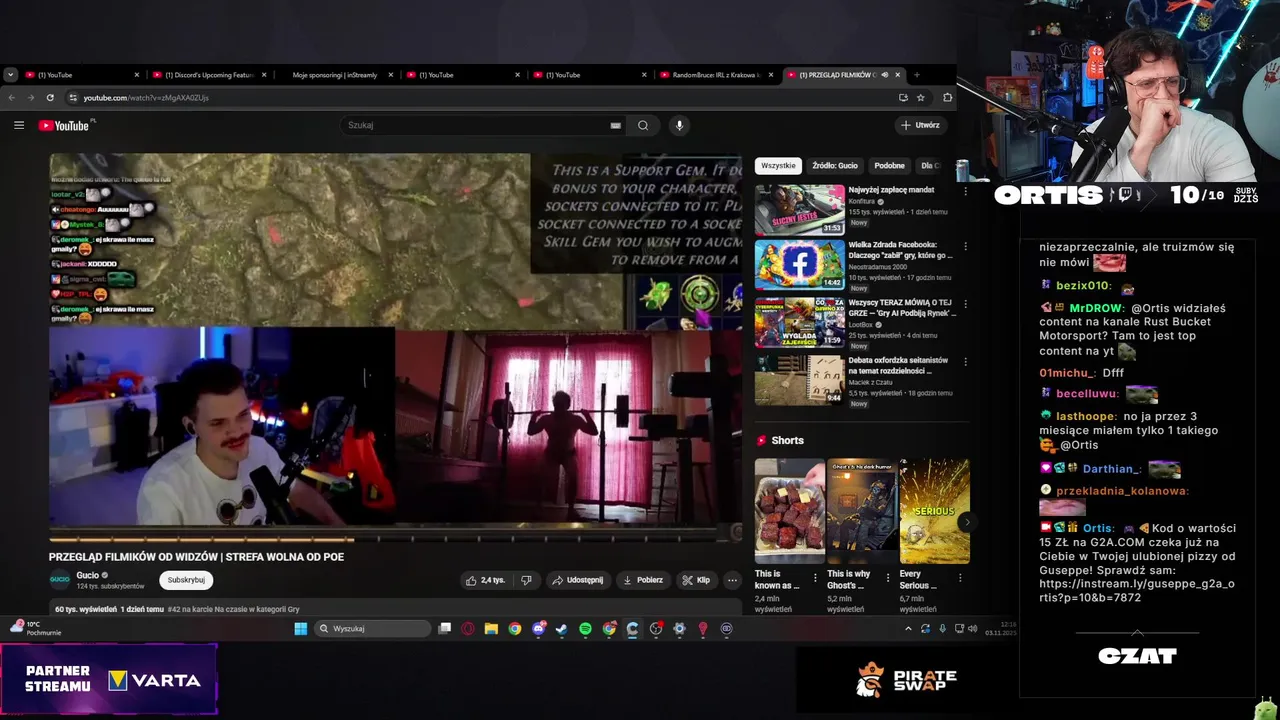Subscribe with the Subskrybuj button
The width and height of the screenshot is (1280, 720).
click(186, 580)
